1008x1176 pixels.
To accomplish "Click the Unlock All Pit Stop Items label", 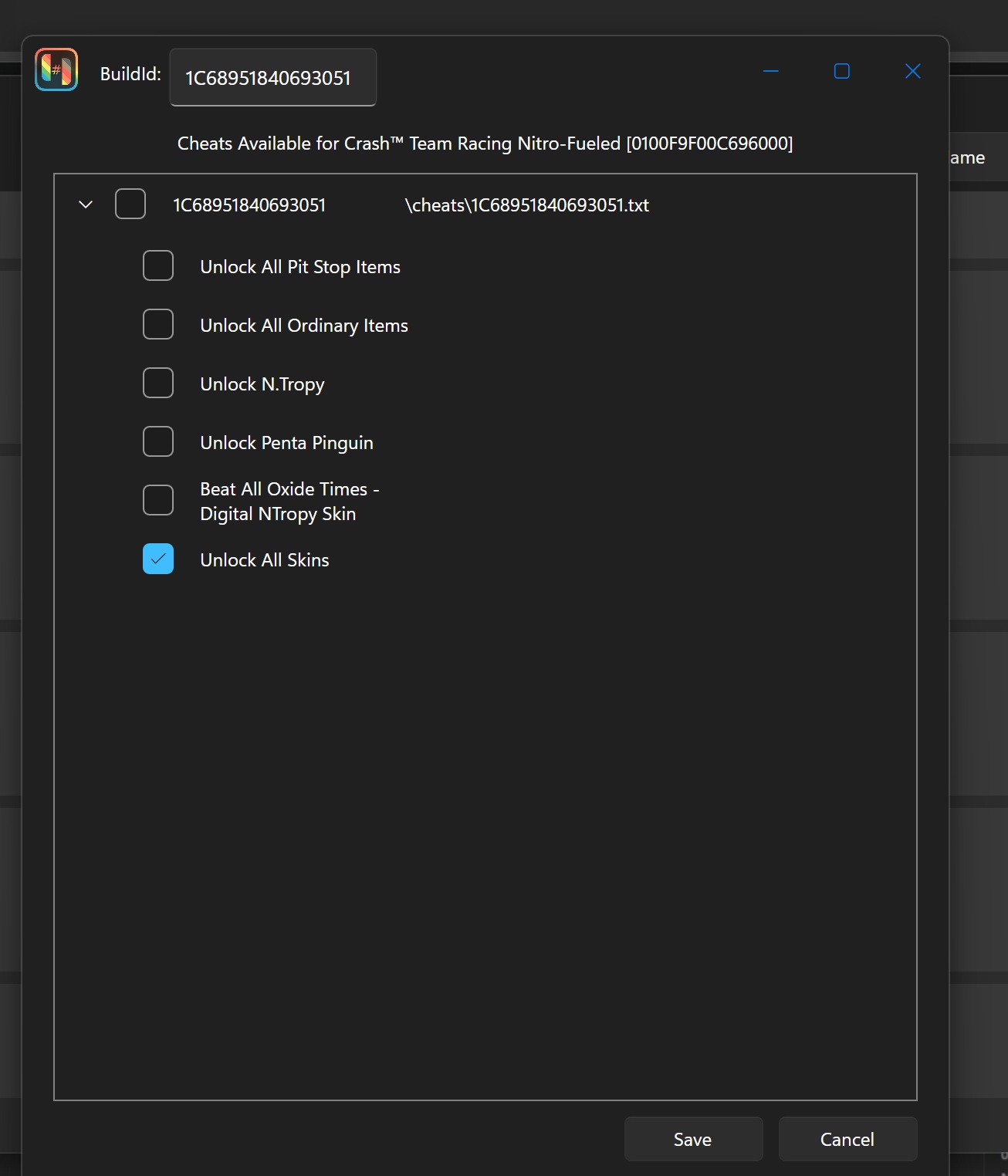I will 300,267.
